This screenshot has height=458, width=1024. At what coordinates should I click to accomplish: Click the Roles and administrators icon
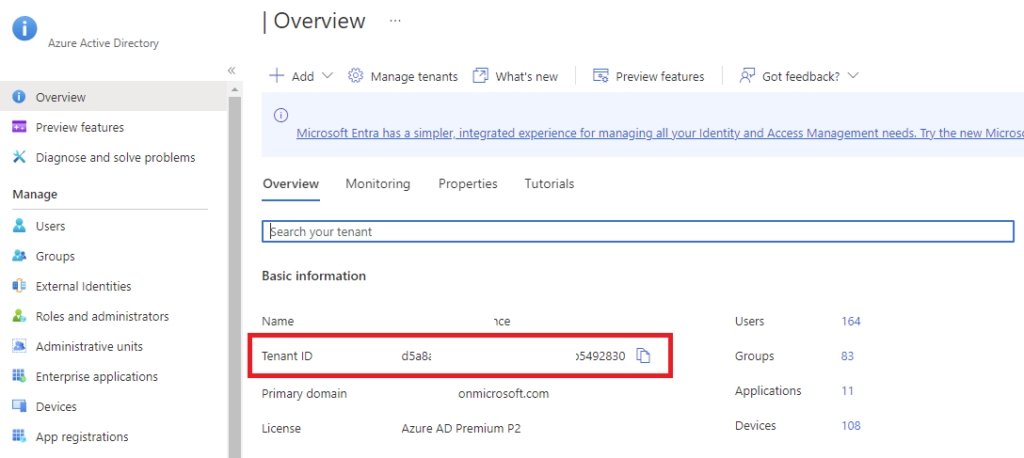19,316
